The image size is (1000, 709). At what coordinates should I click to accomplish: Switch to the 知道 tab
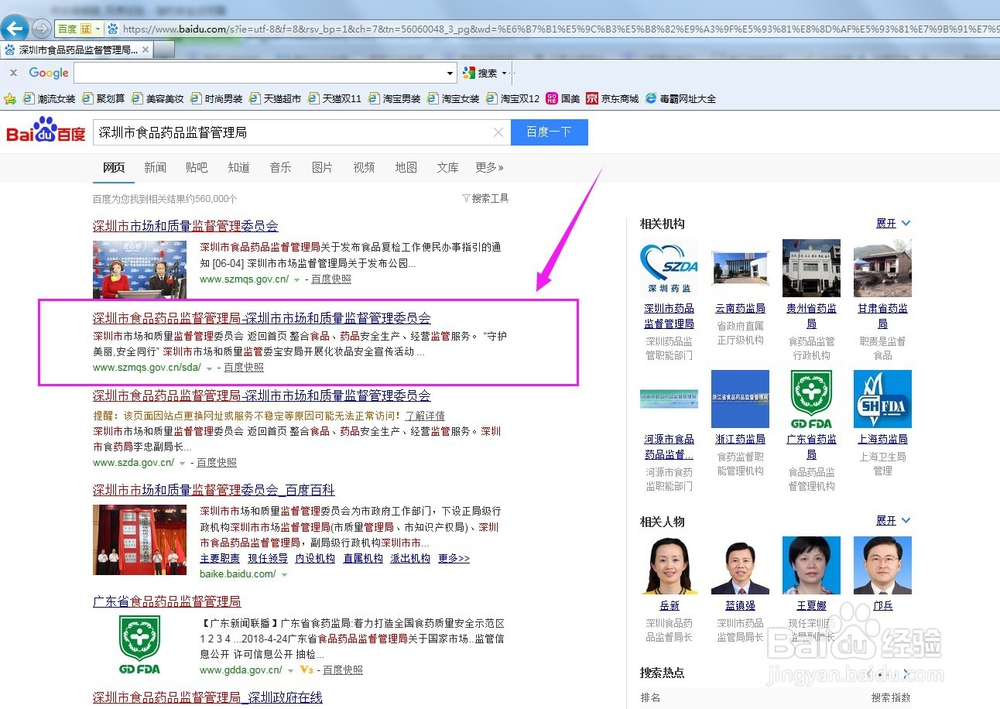239,167
